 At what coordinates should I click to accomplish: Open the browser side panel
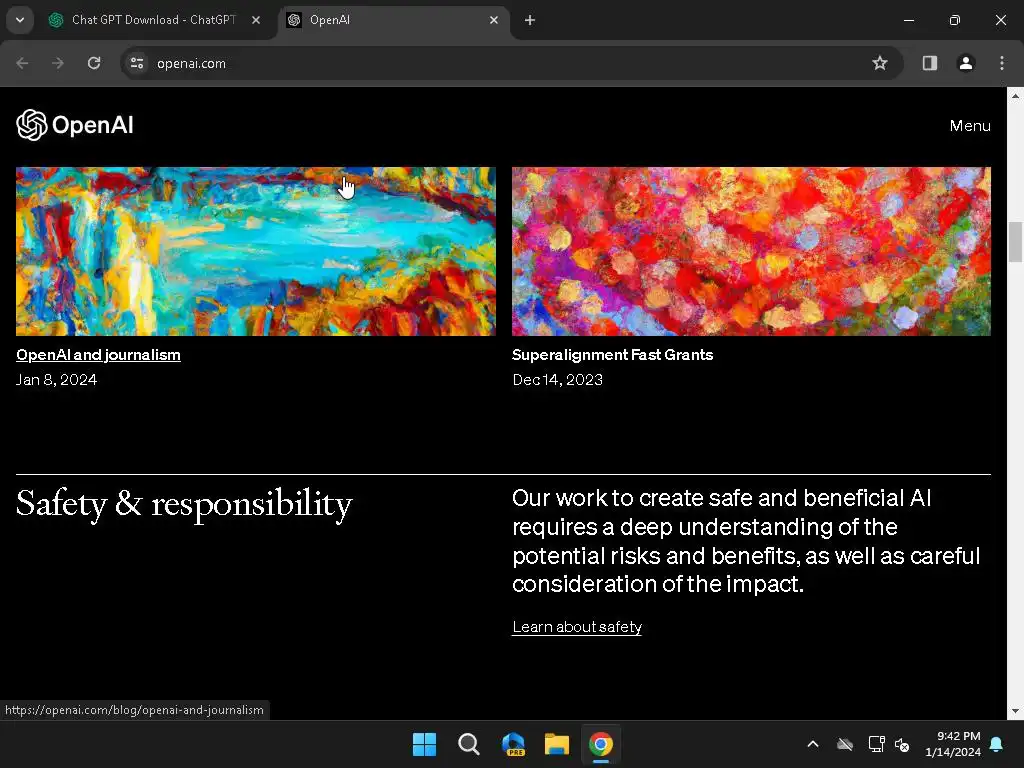coord(930,63)
